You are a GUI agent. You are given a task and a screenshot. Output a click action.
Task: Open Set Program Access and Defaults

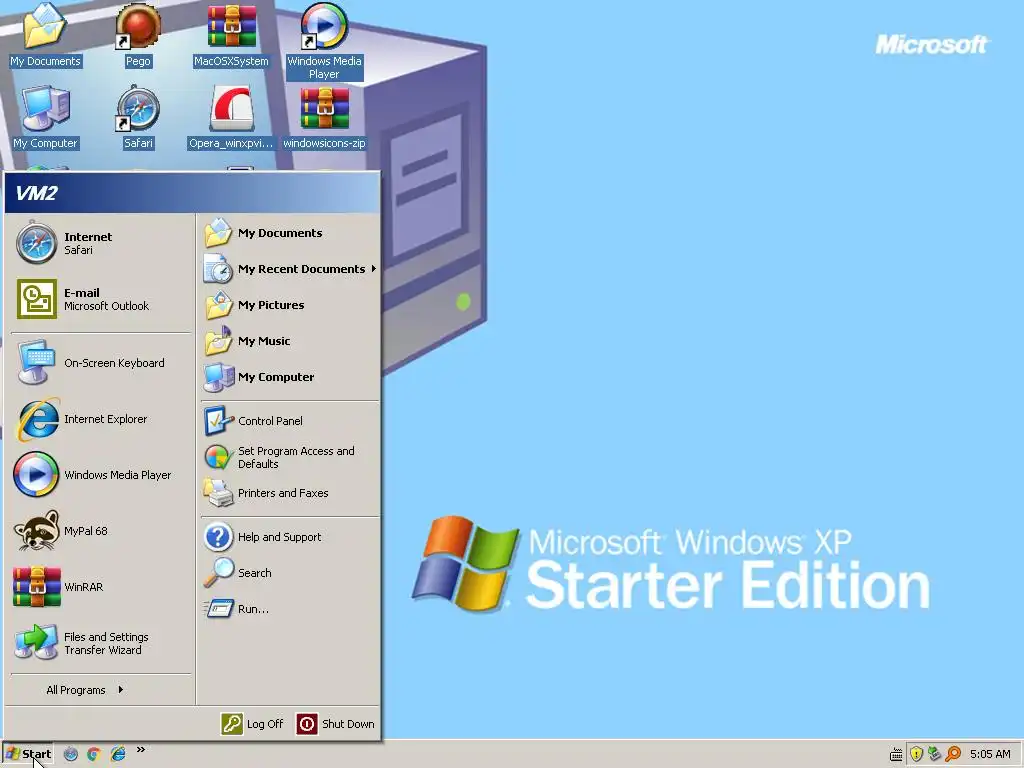click(x=289, y=457)
